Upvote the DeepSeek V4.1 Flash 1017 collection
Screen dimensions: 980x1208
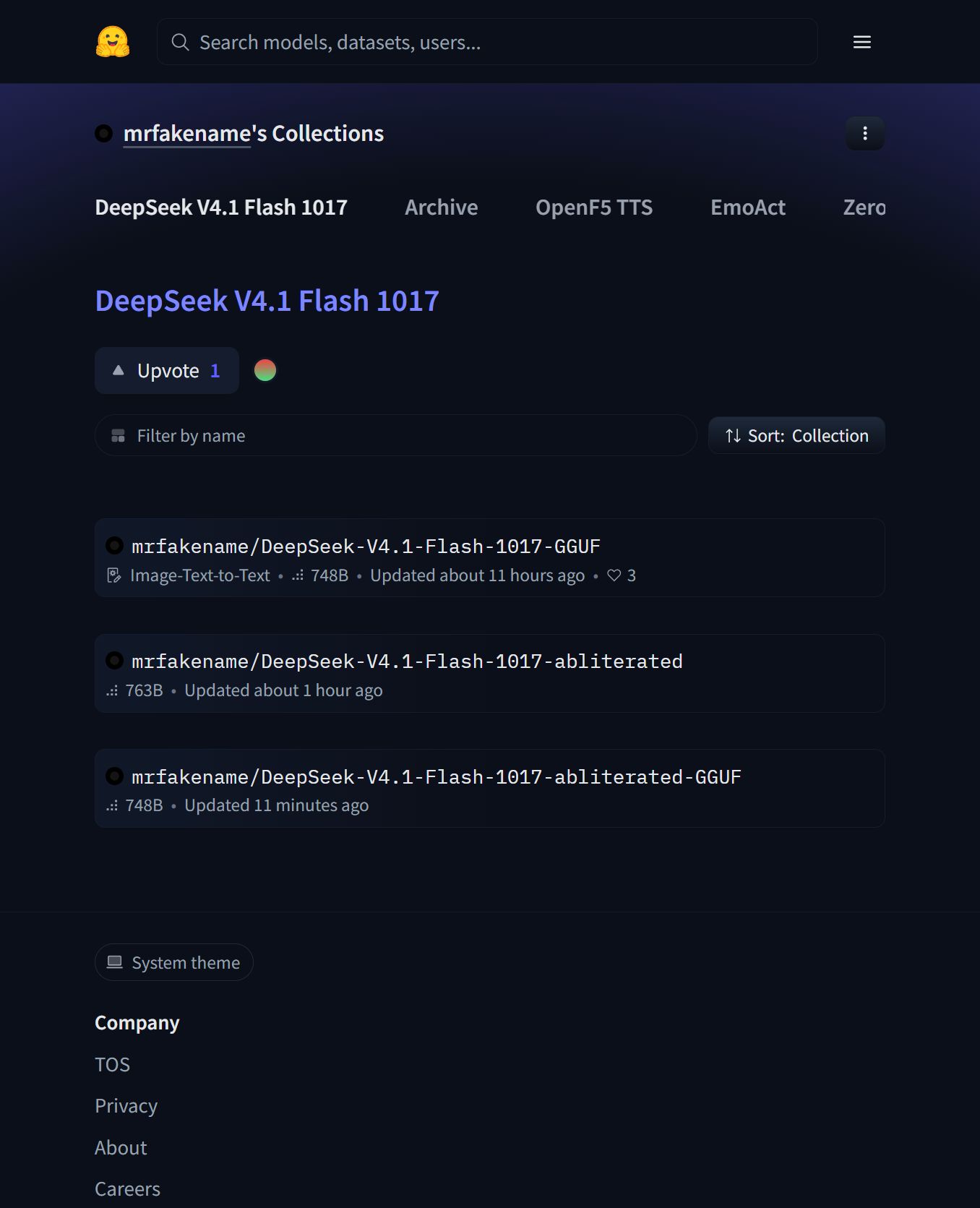(x=167, y=371)
